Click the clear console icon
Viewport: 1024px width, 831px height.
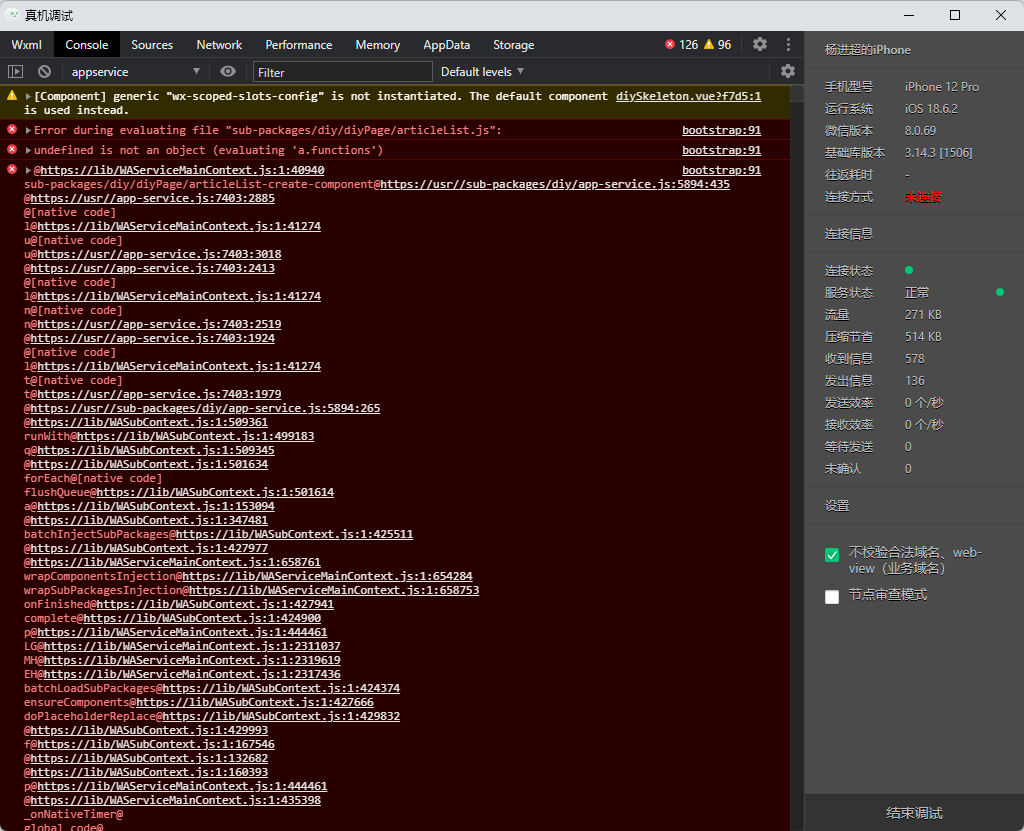pos(44,72)
